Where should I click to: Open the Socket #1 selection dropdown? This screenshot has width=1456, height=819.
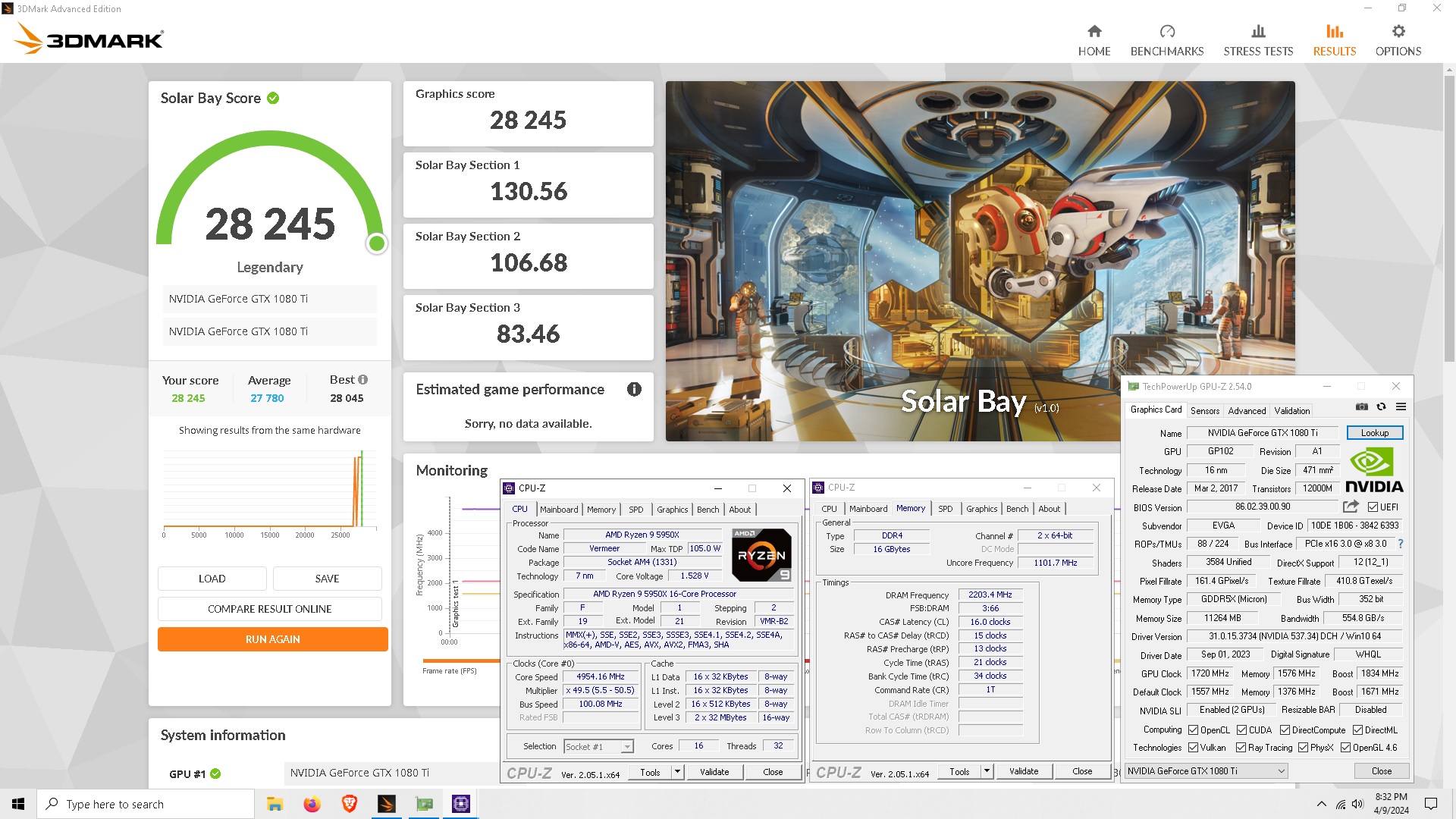pos(598,747)
